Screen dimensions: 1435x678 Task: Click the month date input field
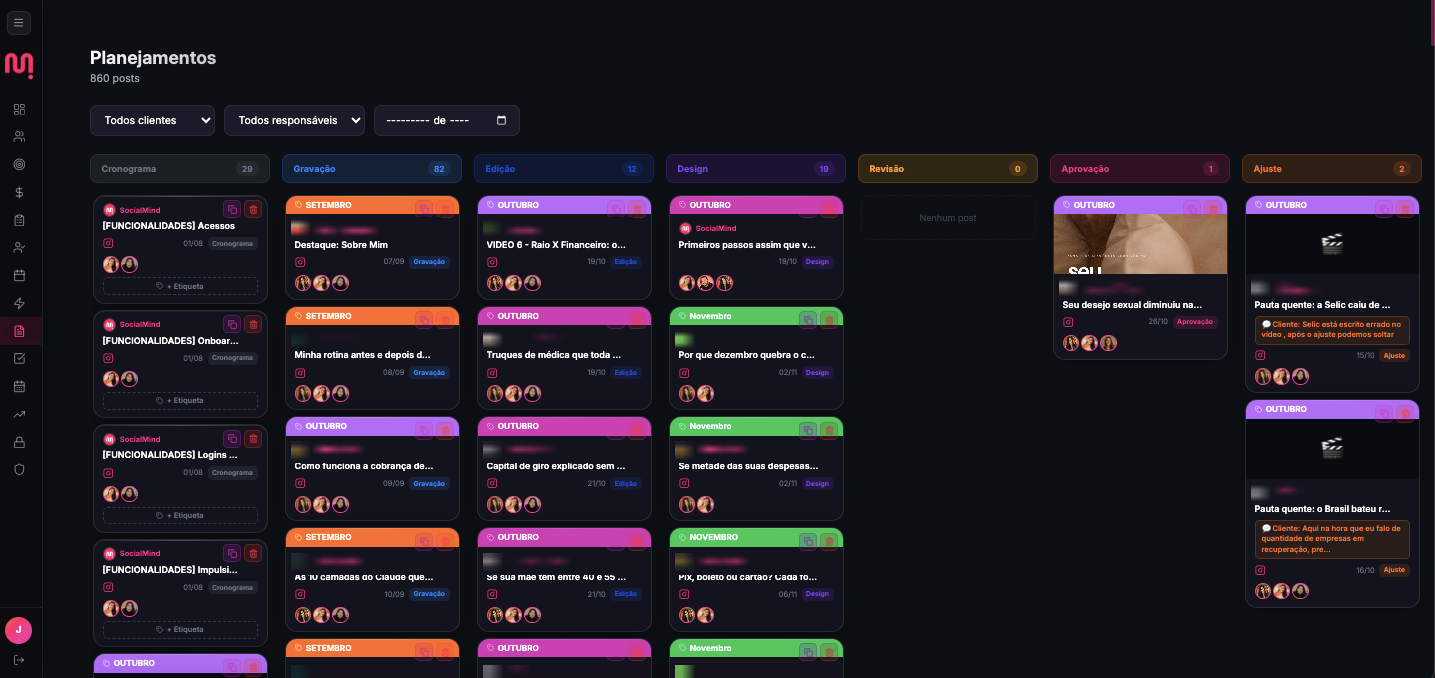click(x=447, y=120)
